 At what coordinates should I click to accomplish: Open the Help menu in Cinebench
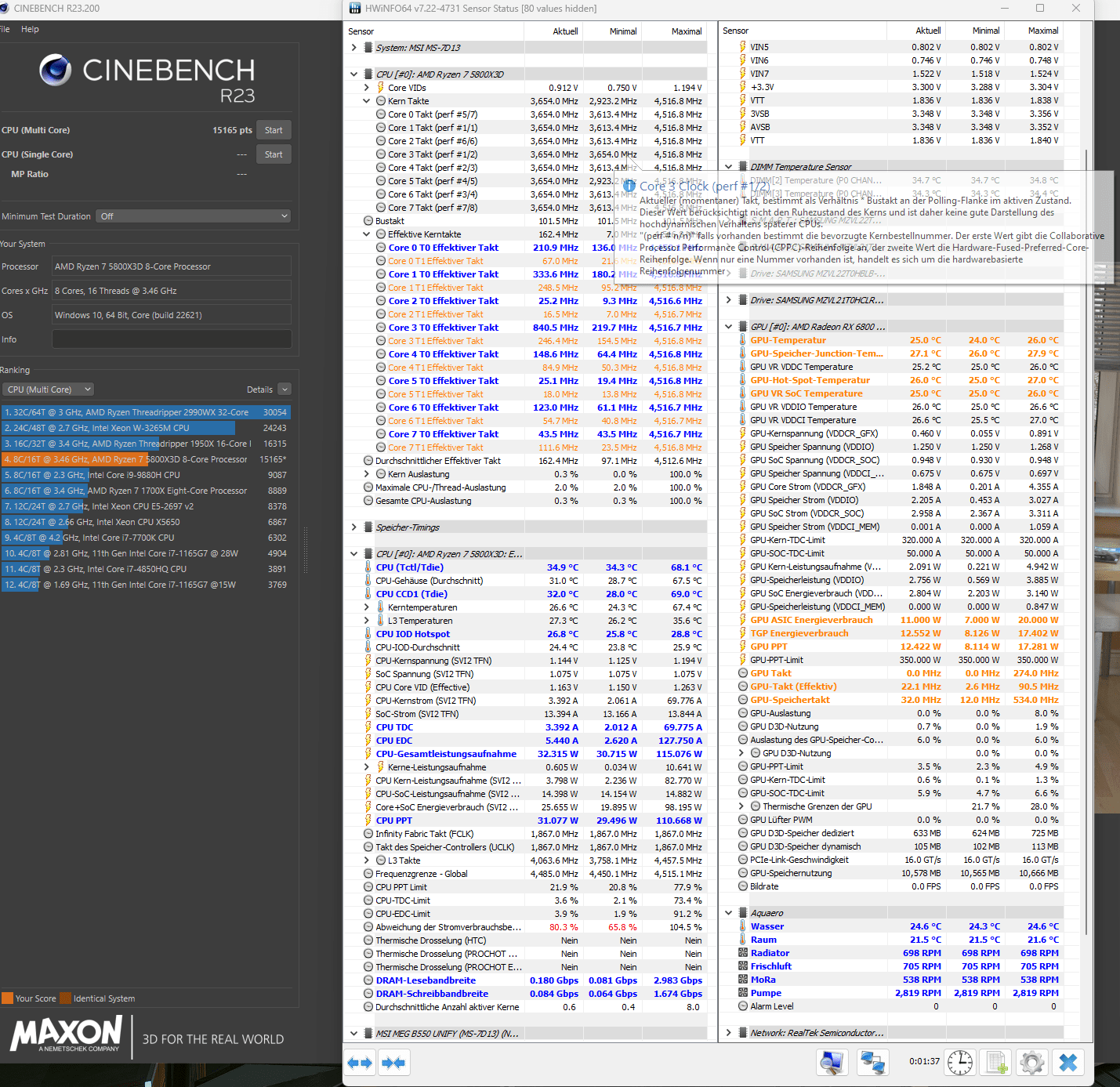point(30,29)
